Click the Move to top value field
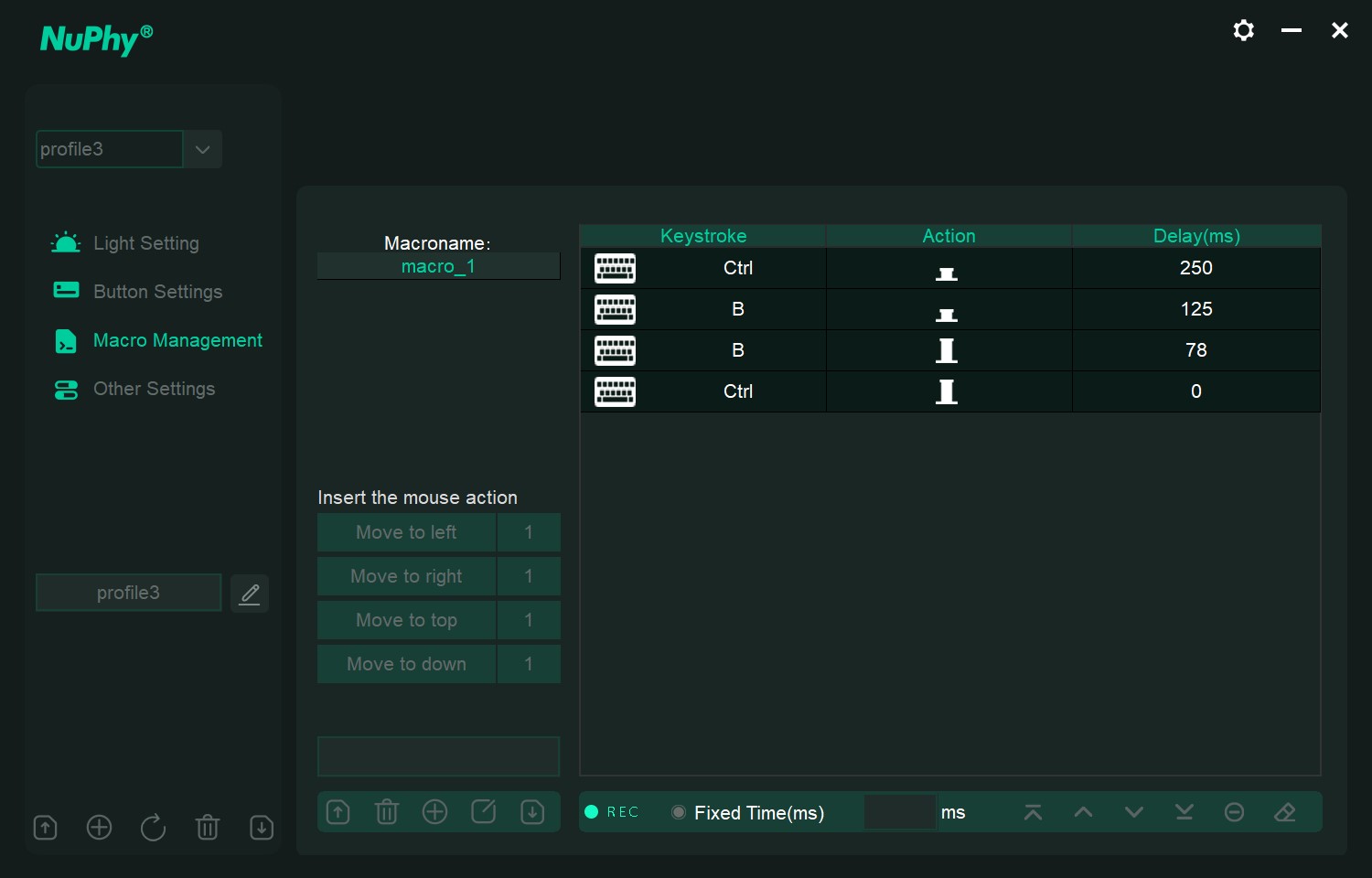Viewport: 1372px width, 878px height. click(529, 620)
